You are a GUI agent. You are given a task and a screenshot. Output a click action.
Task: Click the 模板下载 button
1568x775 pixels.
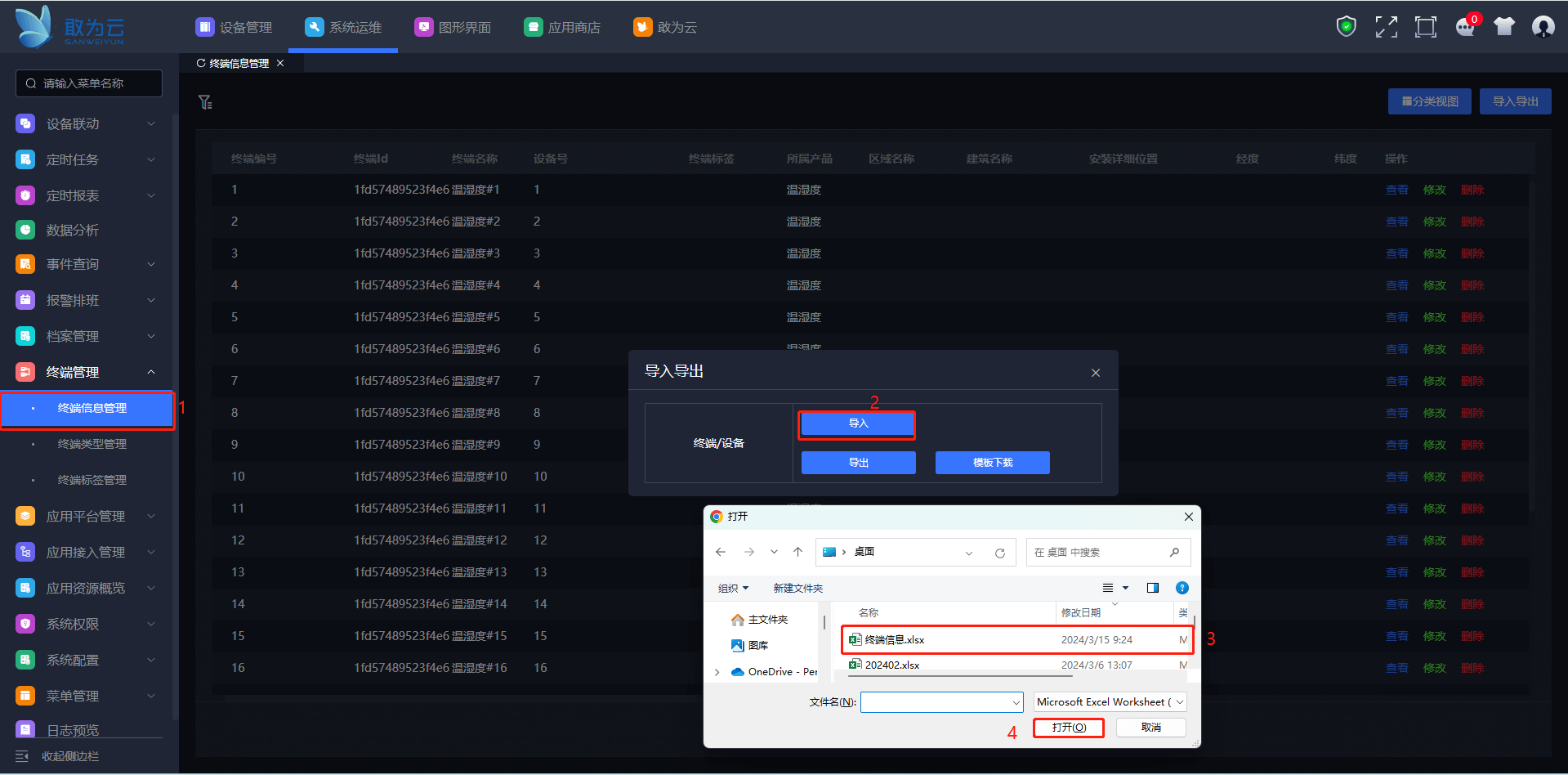[992, 463]
